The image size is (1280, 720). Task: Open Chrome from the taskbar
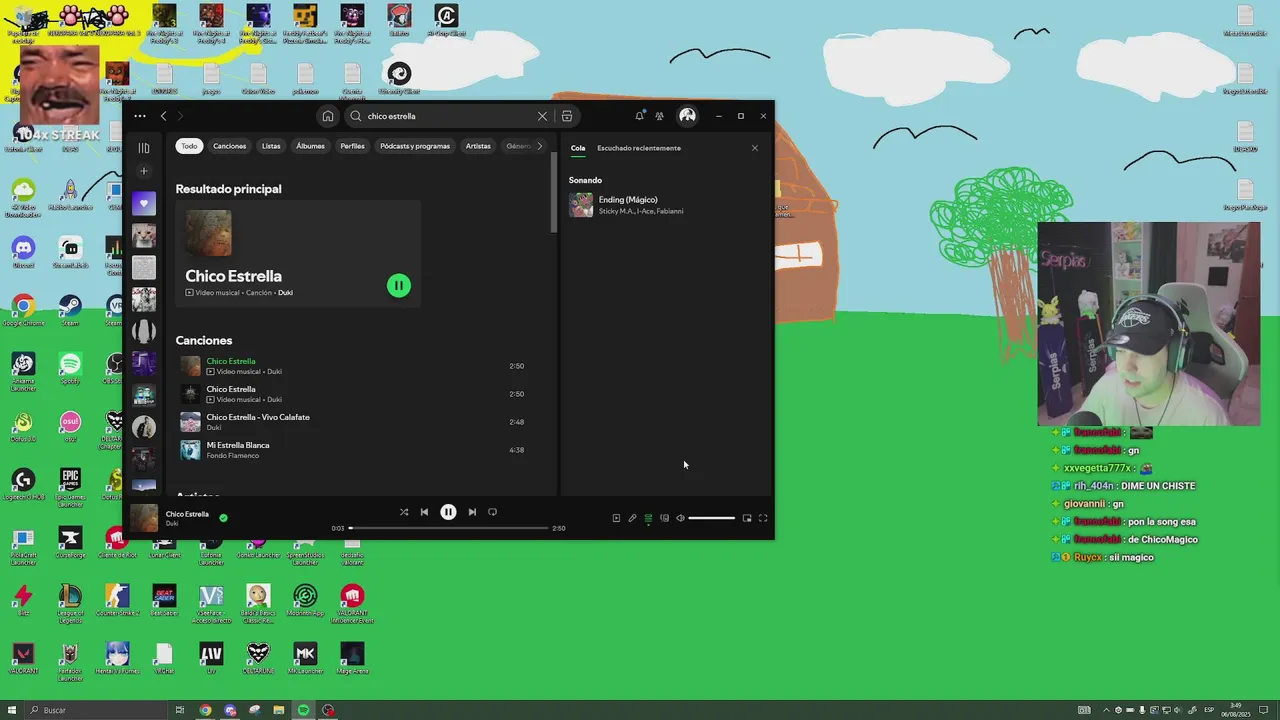205,710
